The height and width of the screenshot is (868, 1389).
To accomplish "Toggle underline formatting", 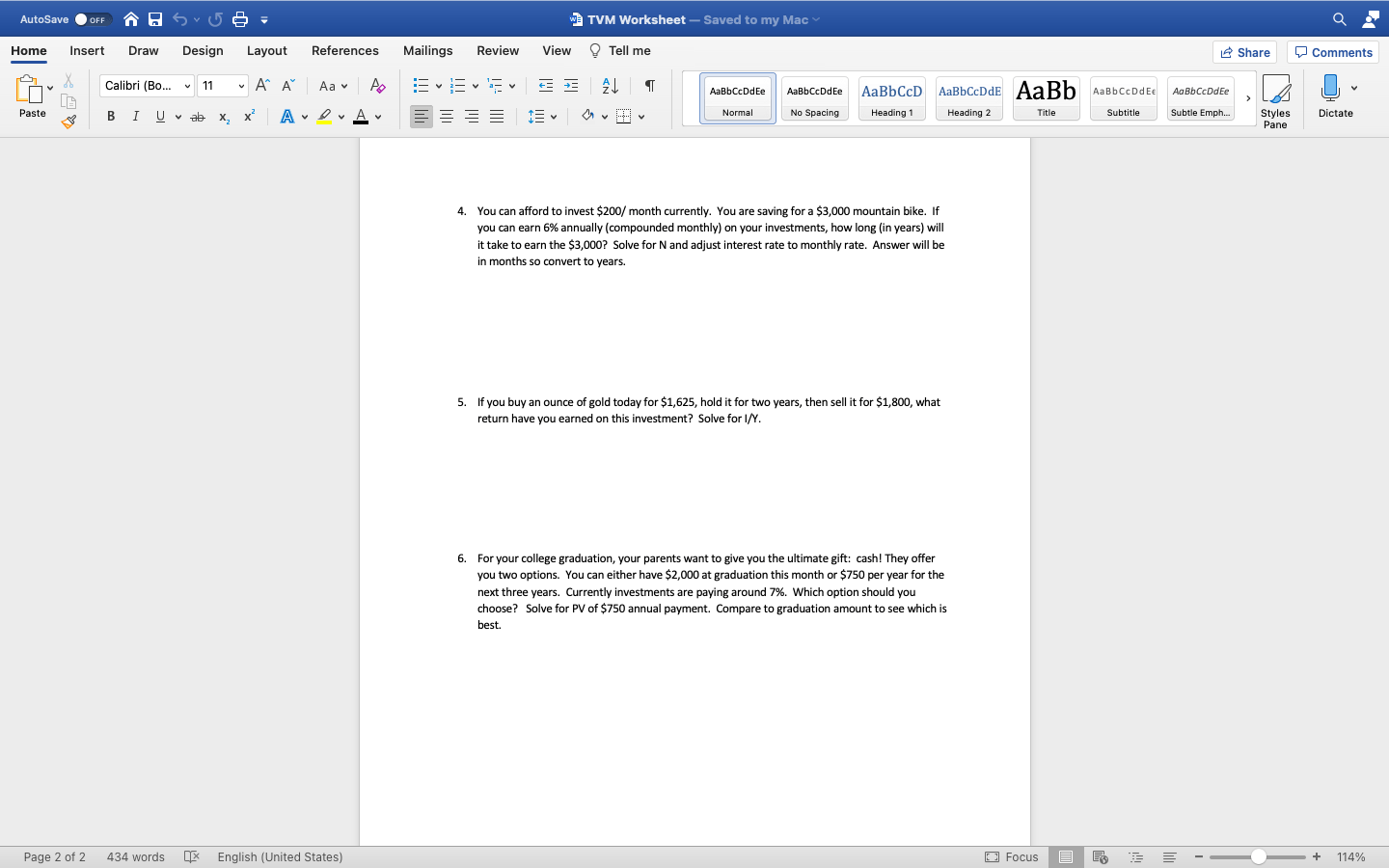I will 160,117.
